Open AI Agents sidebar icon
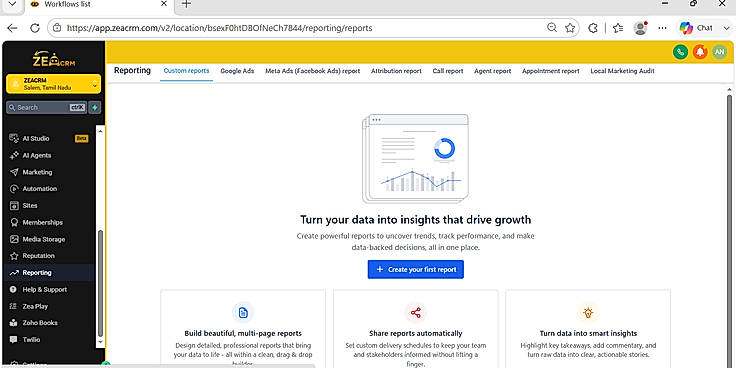The width and height of the screenshot is (736, 368). [x=14, y=155]
